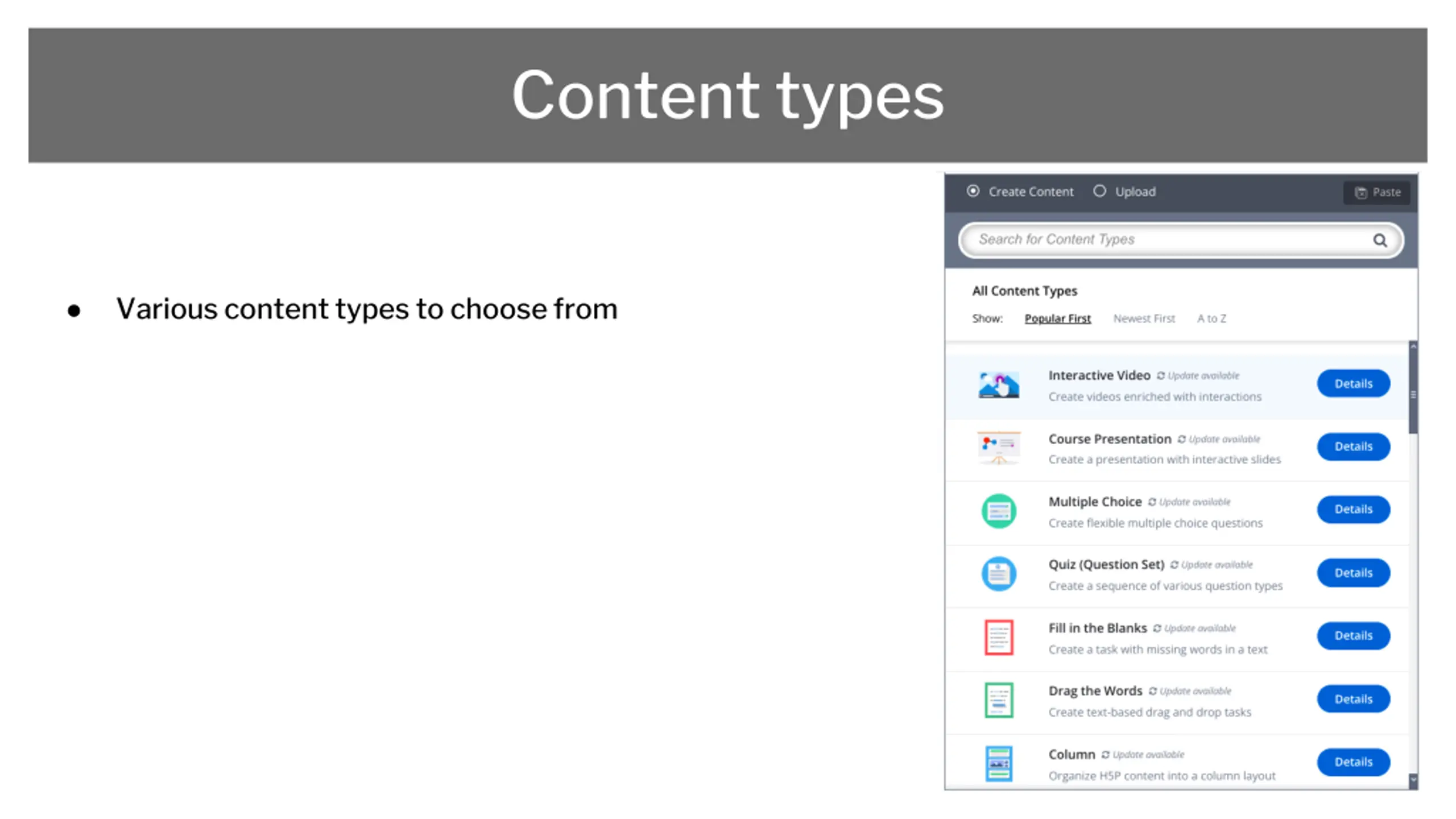The height and width of the screenshot is (819, 1456).
Task: Sort by Newest First
Action: pos(1144,318)
